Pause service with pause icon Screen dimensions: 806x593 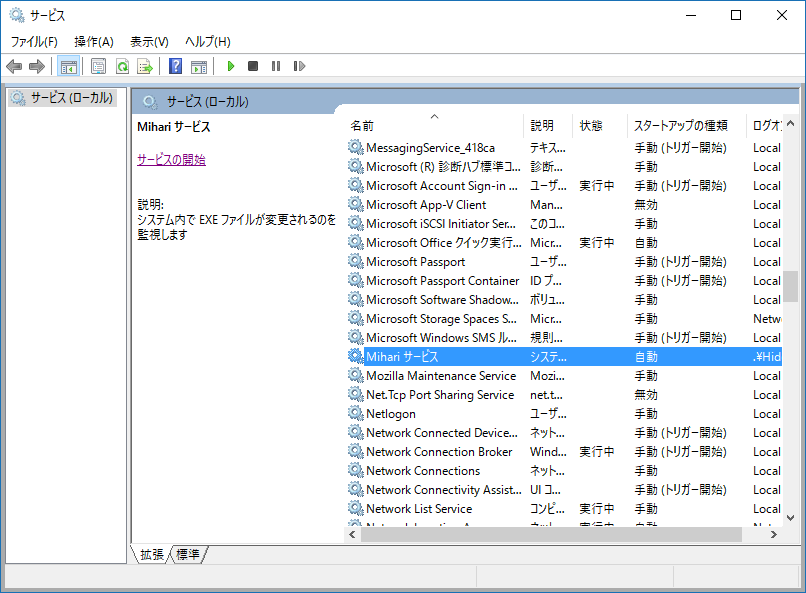[x=276, y=66]
